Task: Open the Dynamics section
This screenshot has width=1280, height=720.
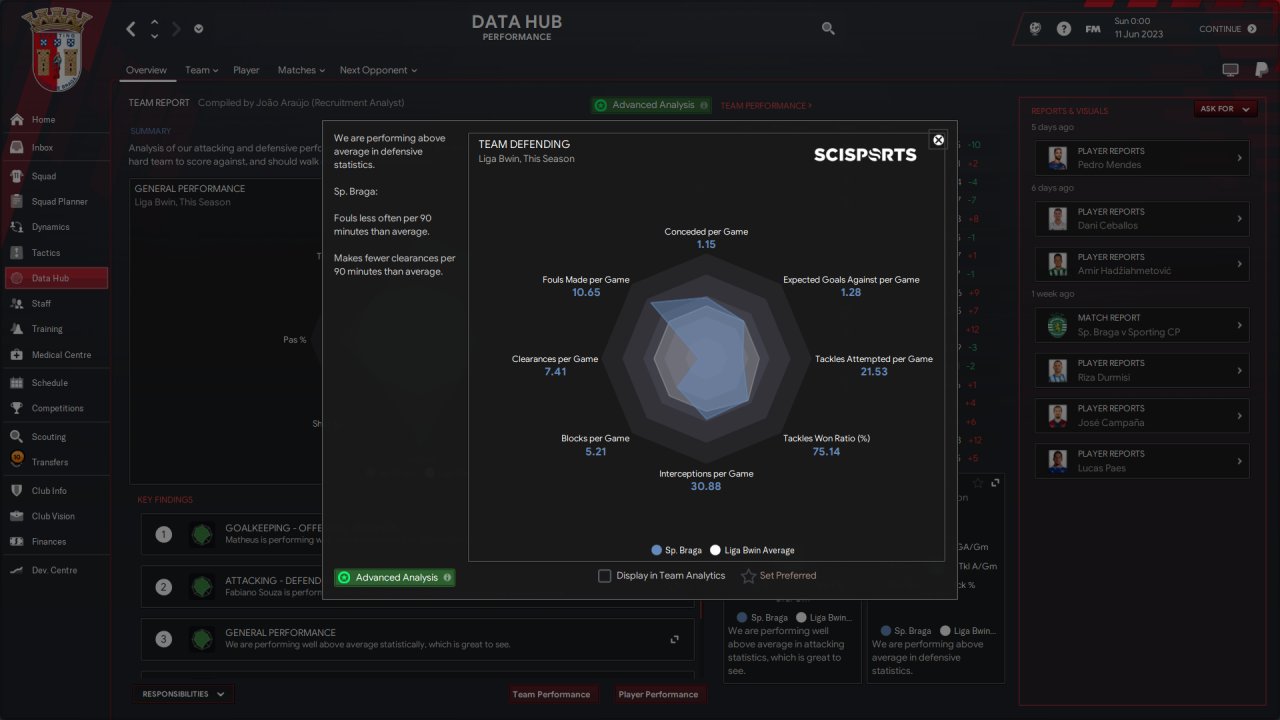Action: click(55, 227)
